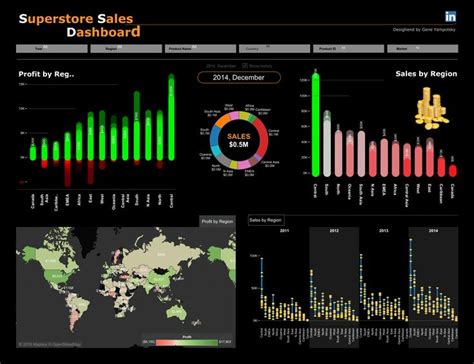The width and height of the screenshot is (474, 364).
Task: Open the Year filter dropdown
Action: point(52,49)
